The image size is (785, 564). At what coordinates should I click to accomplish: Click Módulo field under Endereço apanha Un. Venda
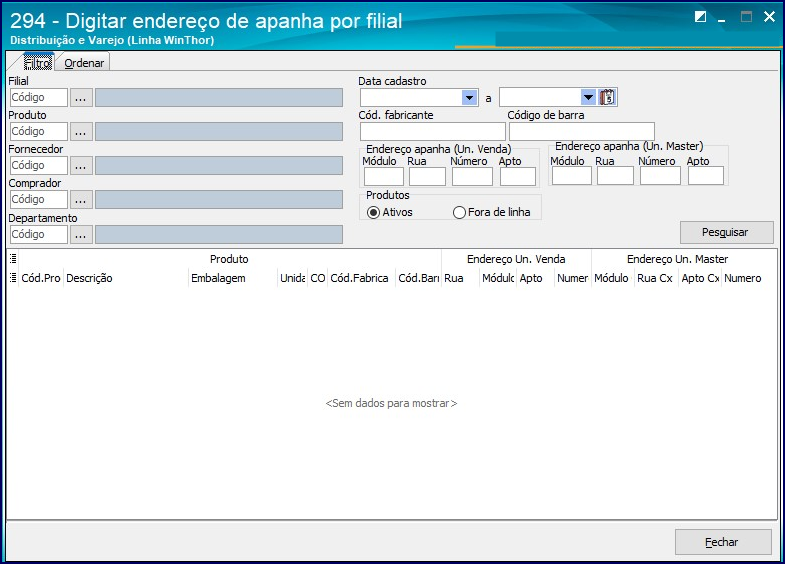[383, 177]
